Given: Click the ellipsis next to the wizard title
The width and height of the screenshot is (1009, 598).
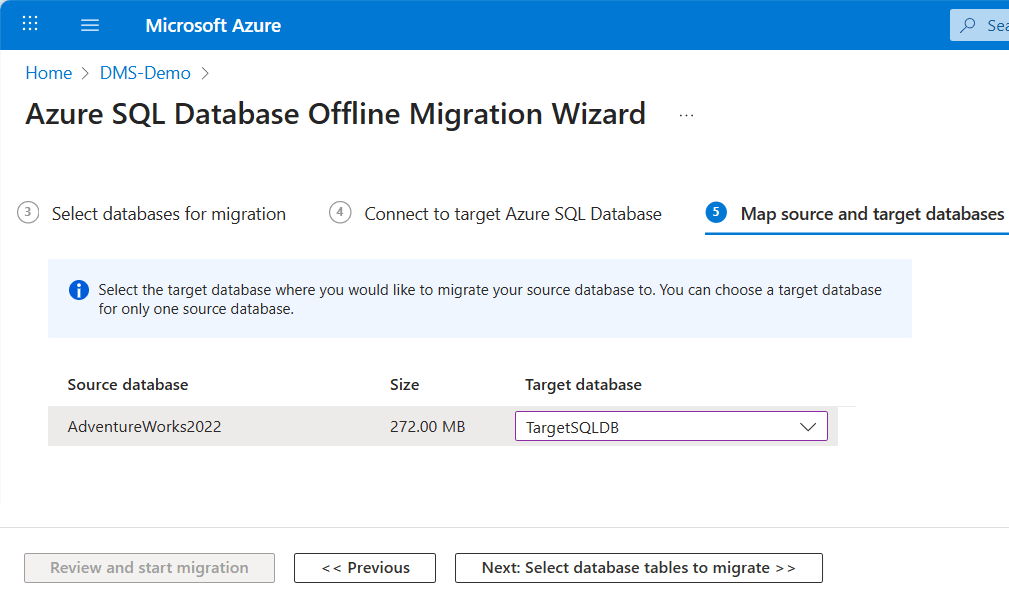Looking at the screenshot, I should pyautogui.click(x=686, y=115).
